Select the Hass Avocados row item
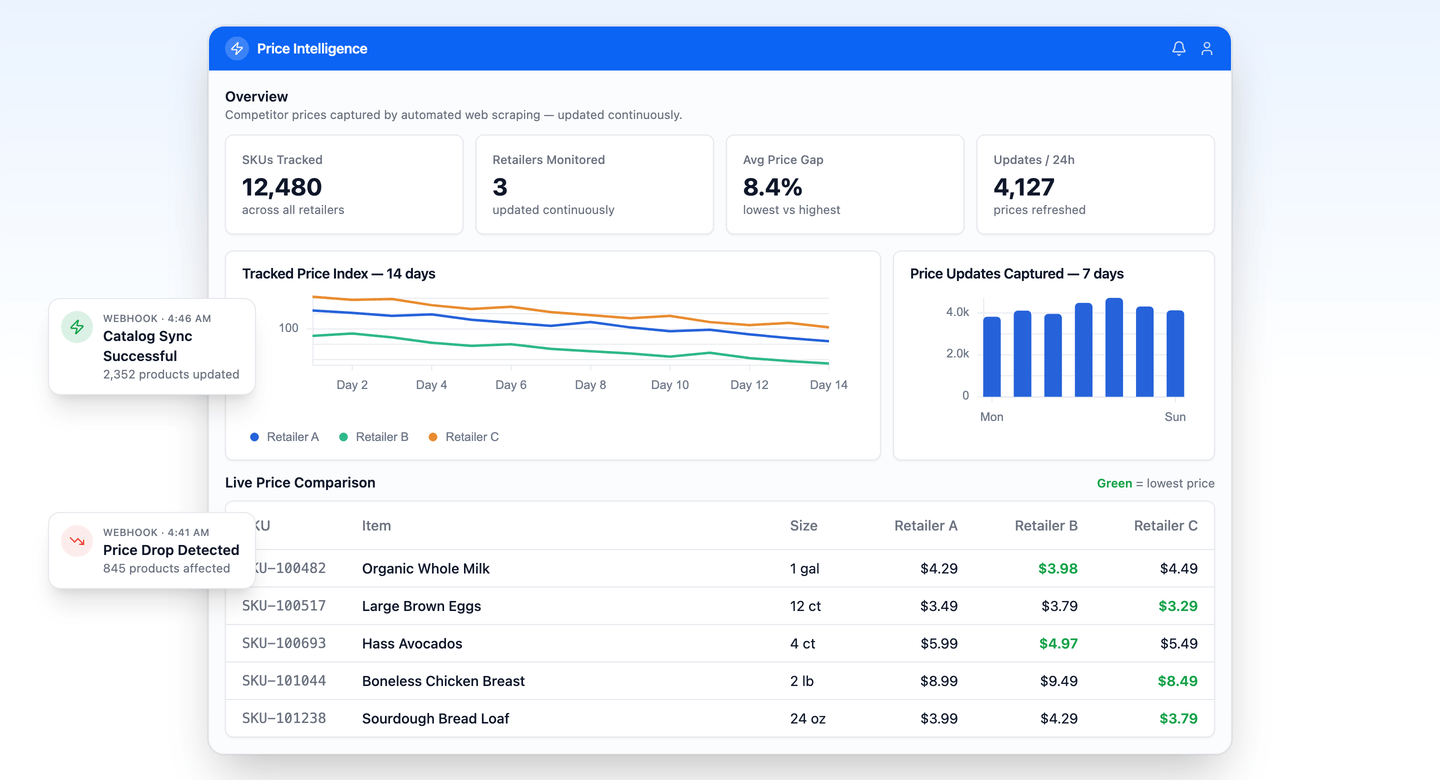The height and width of the screenshot is (780, 1440). click(x=412, y=643)
